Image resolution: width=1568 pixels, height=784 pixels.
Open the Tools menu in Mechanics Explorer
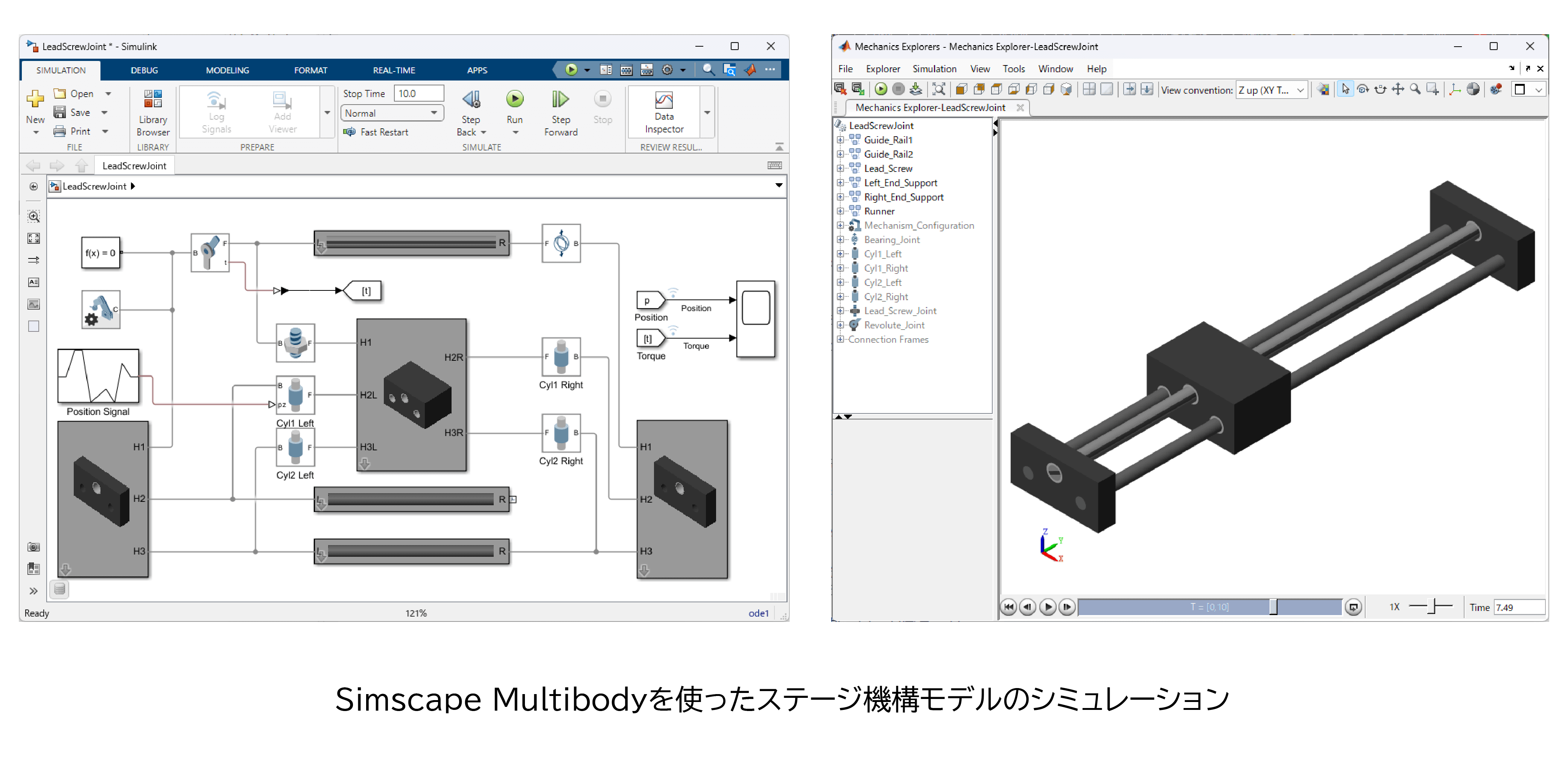pyautogui.click(x=1013, y=69)
